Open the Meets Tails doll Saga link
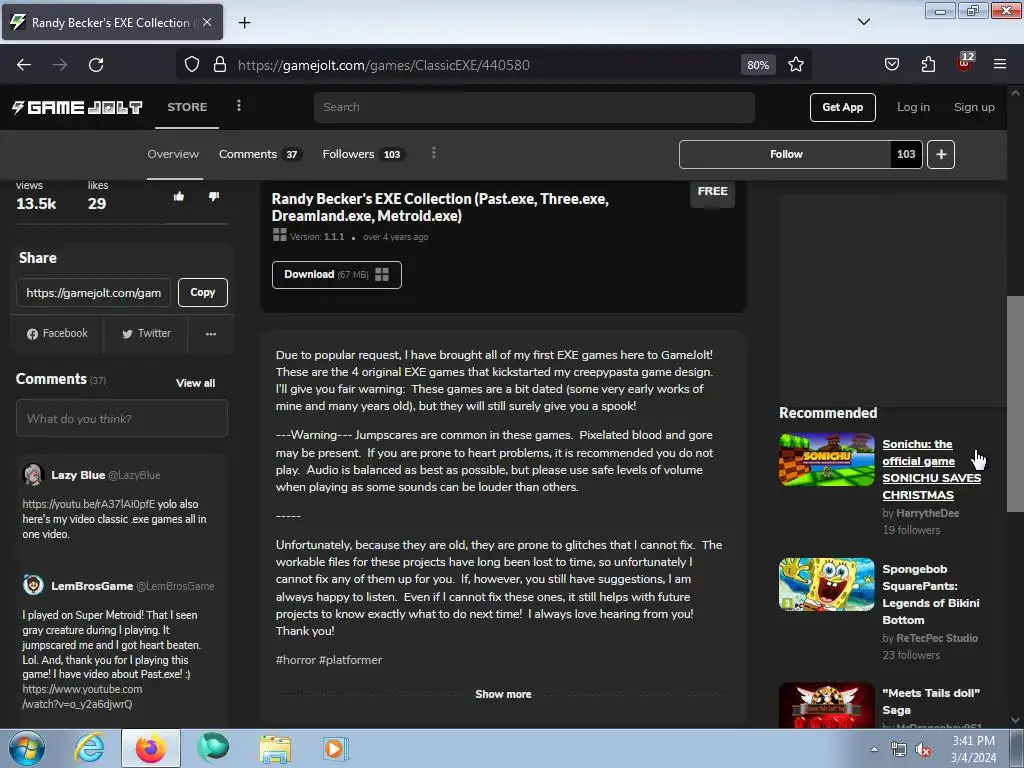The width and height of the screenshot is (1024, 768). (x=931, y=701)
